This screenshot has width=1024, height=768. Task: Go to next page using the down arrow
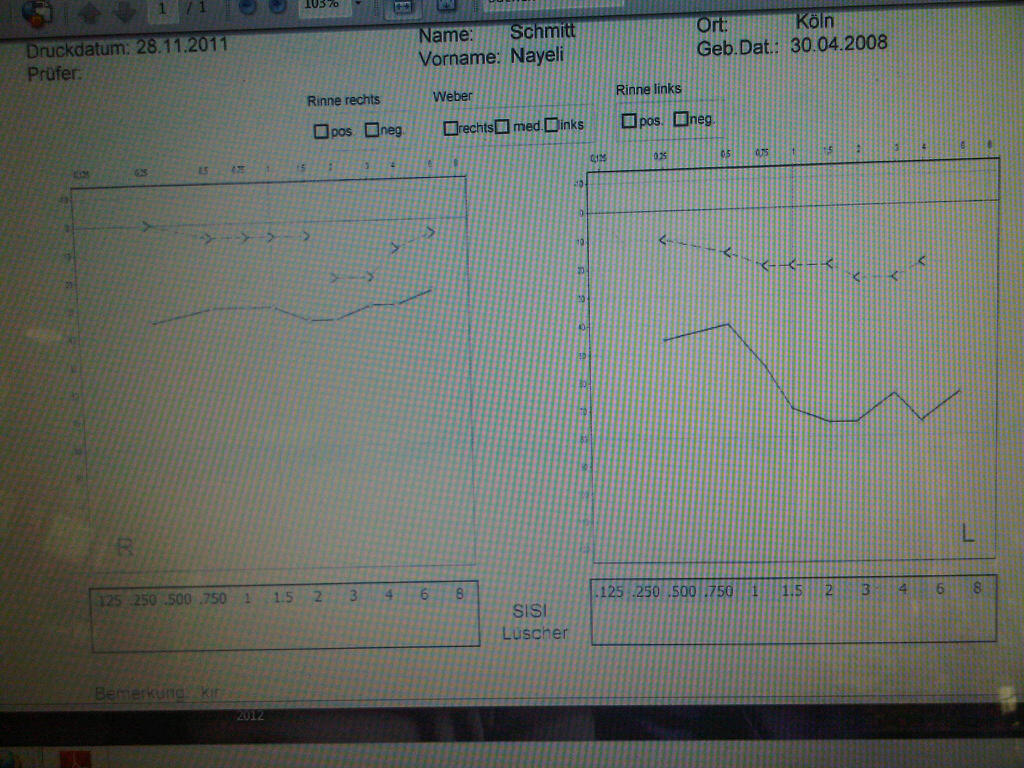point(125,11)
